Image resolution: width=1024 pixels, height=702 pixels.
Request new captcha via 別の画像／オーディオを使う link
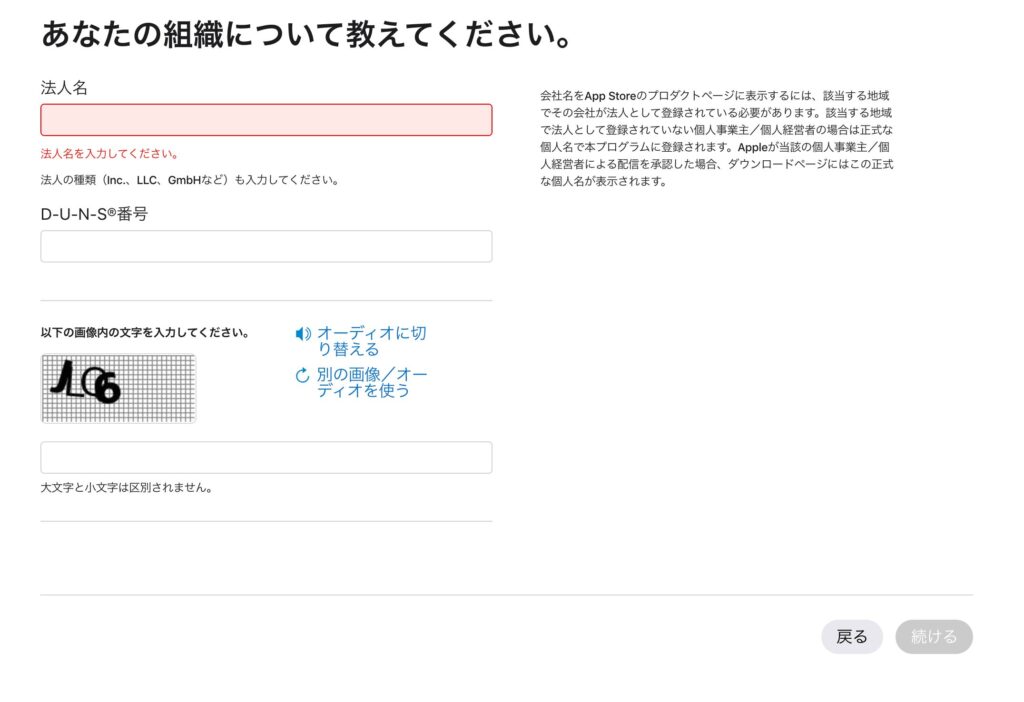click(371, 383)
